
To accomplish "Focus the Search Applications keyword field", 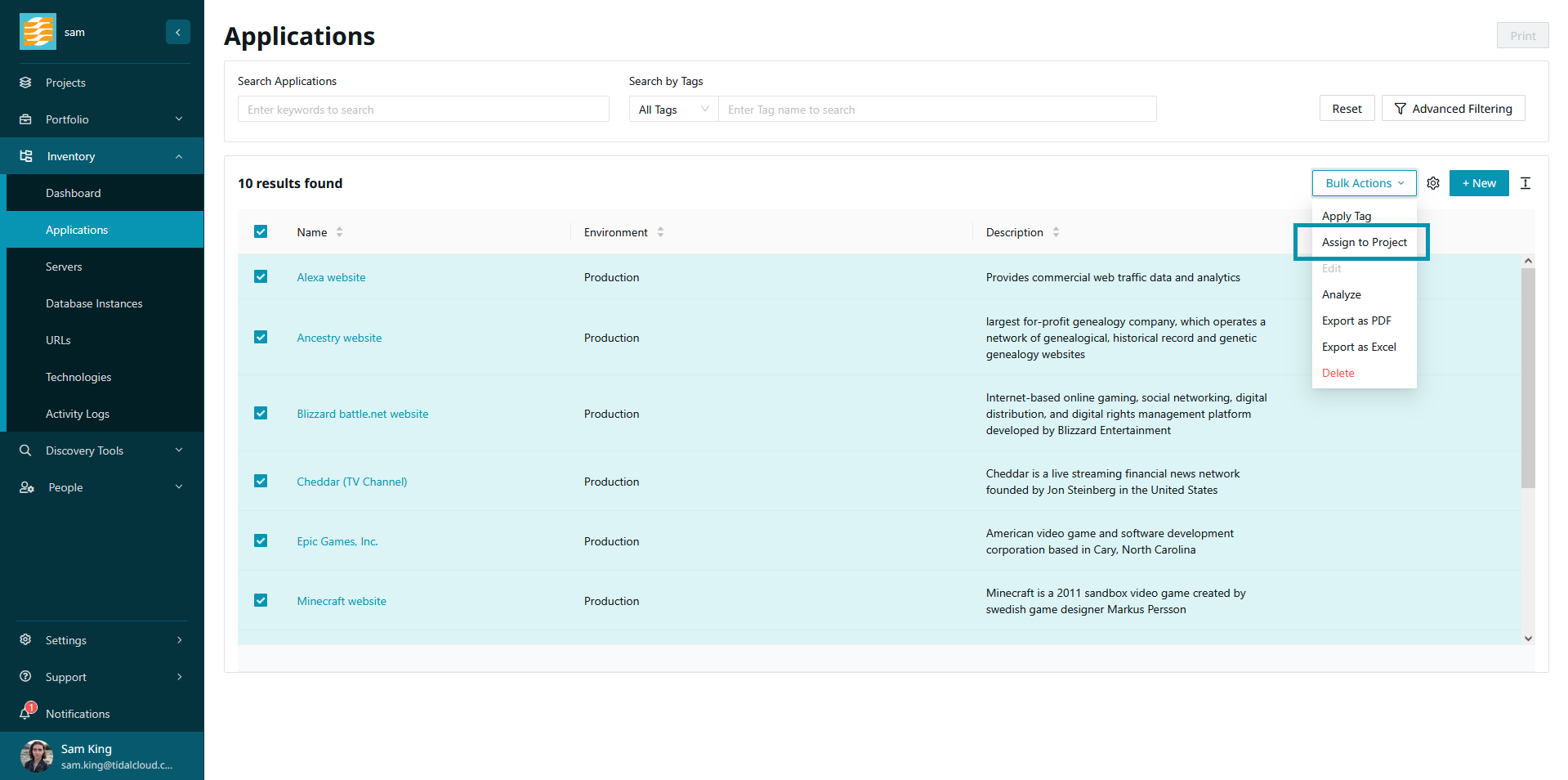I will [x=423, y=110].
